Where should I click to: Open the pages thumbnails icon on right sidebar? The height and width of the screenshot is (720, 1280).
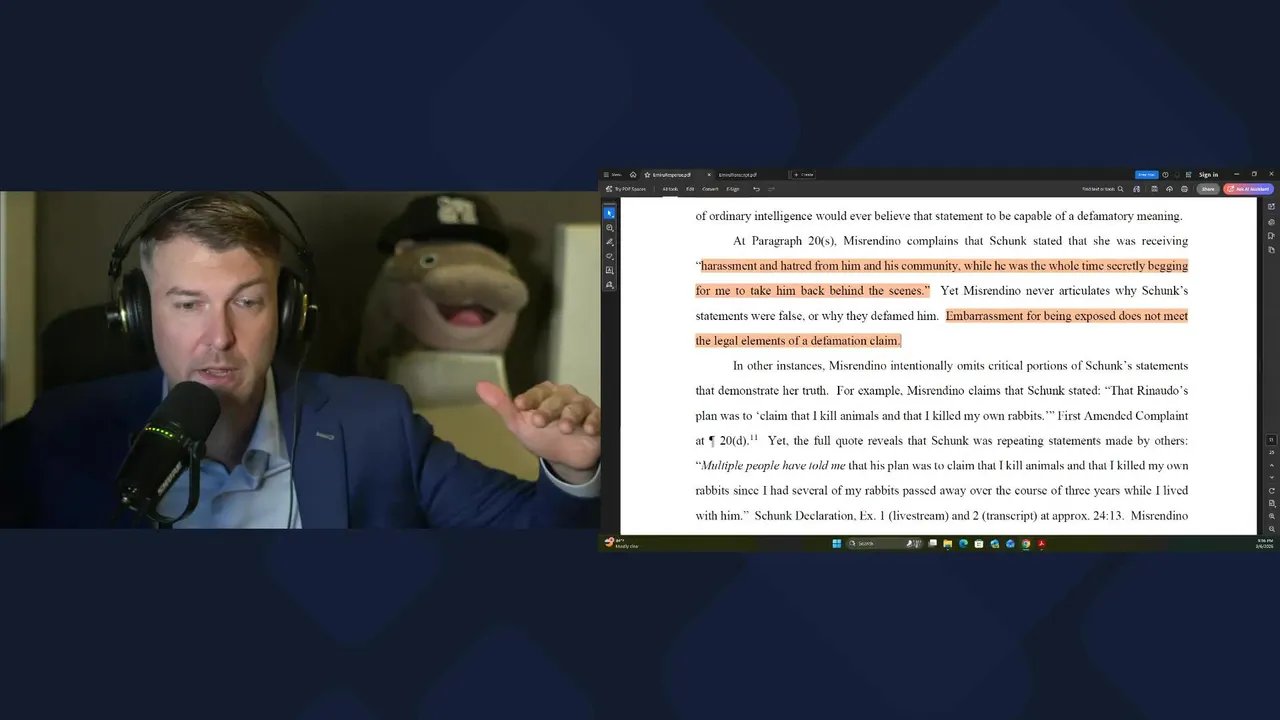tap(1271, 250)
